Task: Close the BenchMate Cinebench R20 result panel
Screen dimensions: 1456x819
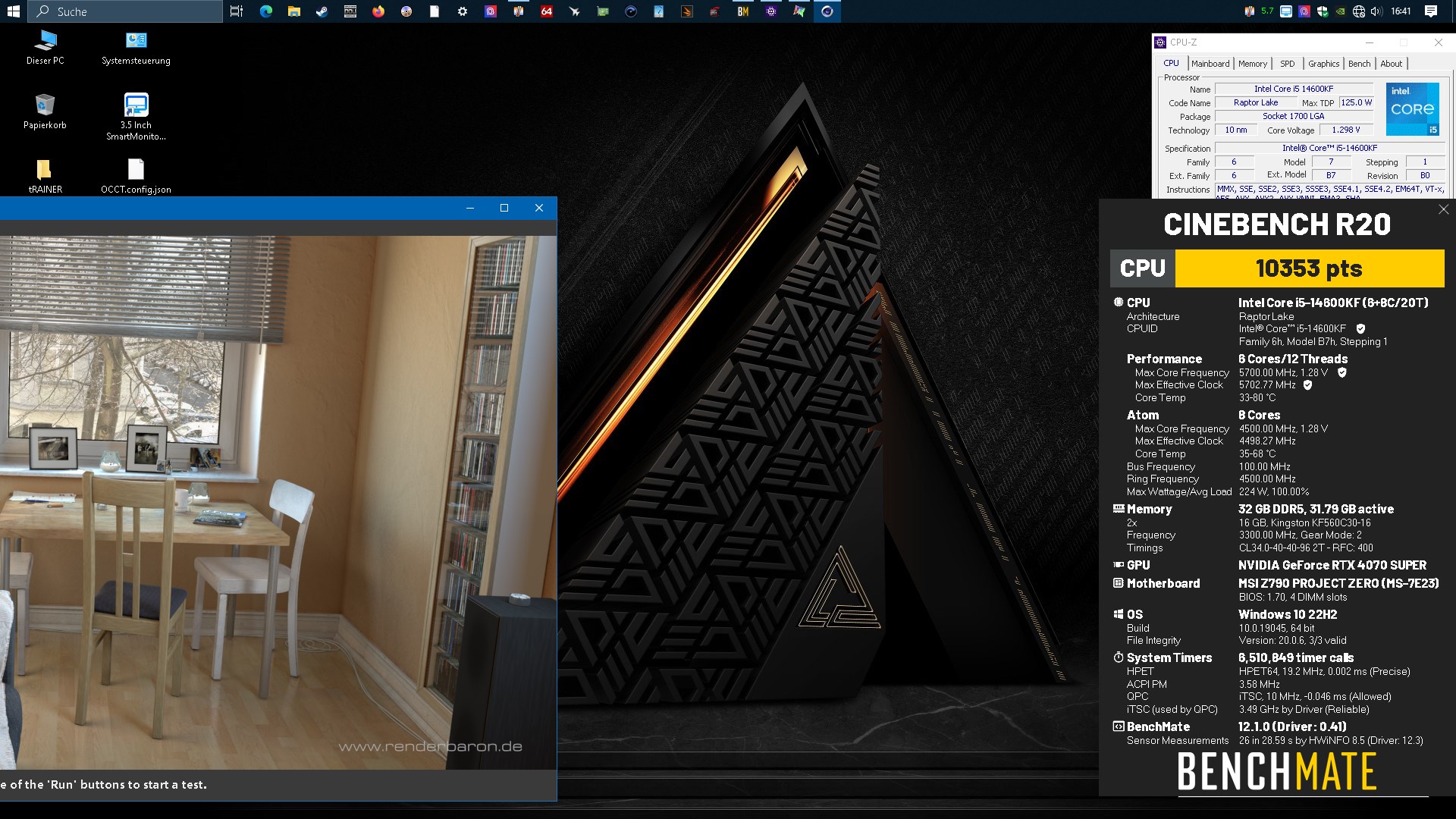Action: point(1443,209)
